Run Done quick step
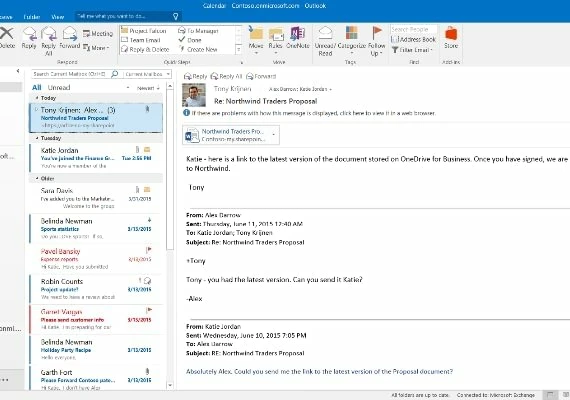This screenshot has width=570, height=400. [190, 40]
